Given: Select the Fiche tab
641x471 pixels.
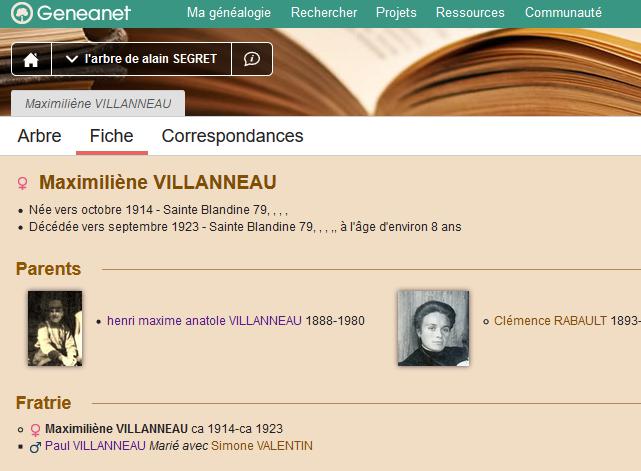Looking at the screenshot, I should [112, 136].
